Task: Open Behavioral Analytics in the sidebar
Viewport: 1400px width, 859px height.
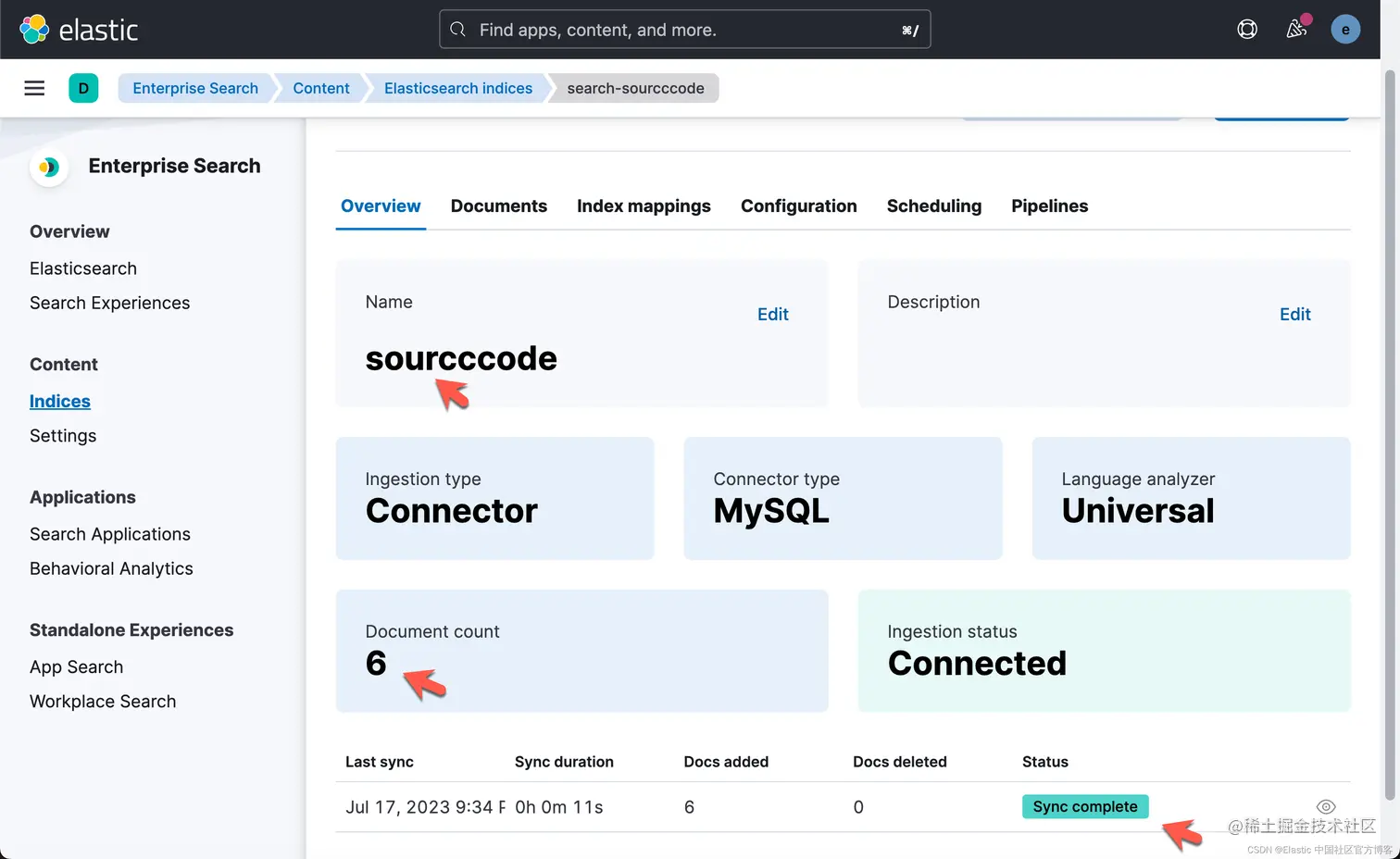Action: (x=111, y=568)
